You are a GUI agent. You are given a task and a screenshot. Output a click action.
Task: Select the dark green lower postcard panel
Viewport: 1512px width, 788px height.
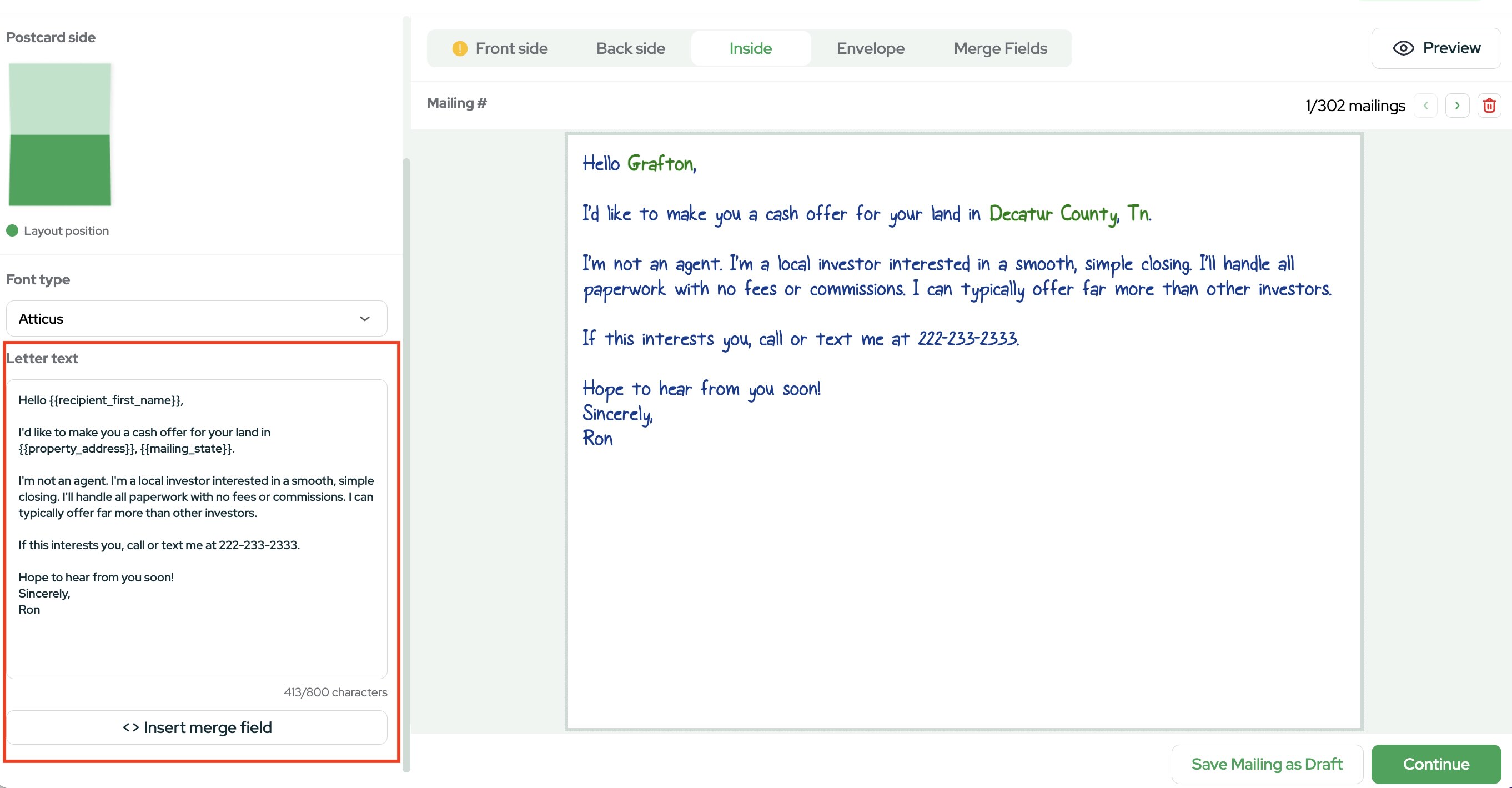pyautogui.click(x=60, y=170)
